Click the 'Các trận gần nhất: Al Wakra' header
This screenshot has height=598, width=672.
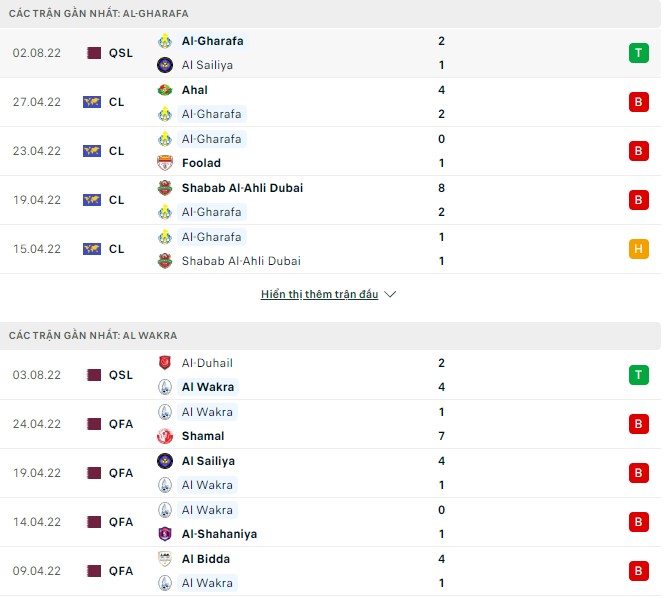[x=93, y=336]
